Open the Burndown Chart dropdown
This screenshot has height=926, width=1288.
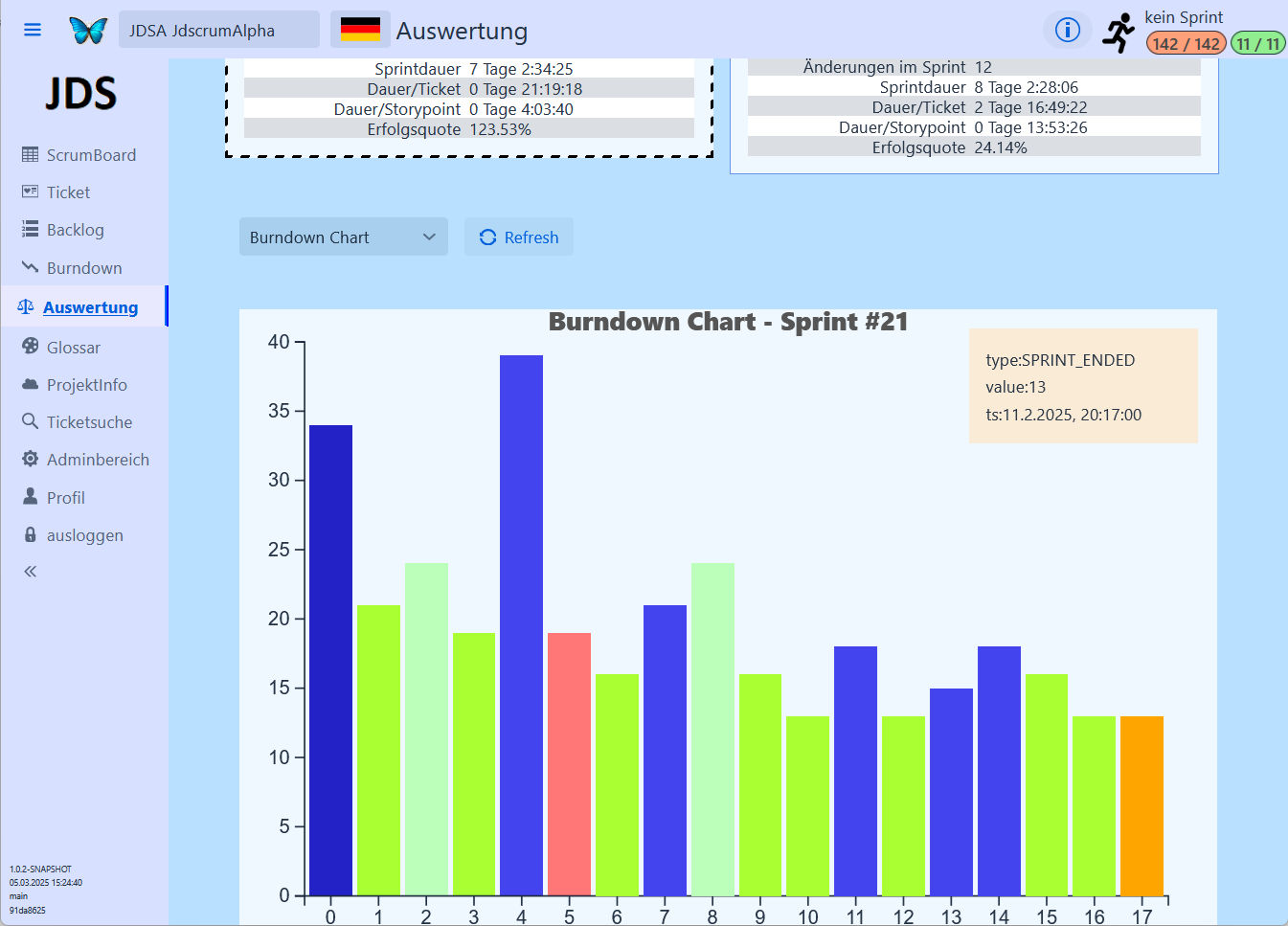[x=344, y=237]
